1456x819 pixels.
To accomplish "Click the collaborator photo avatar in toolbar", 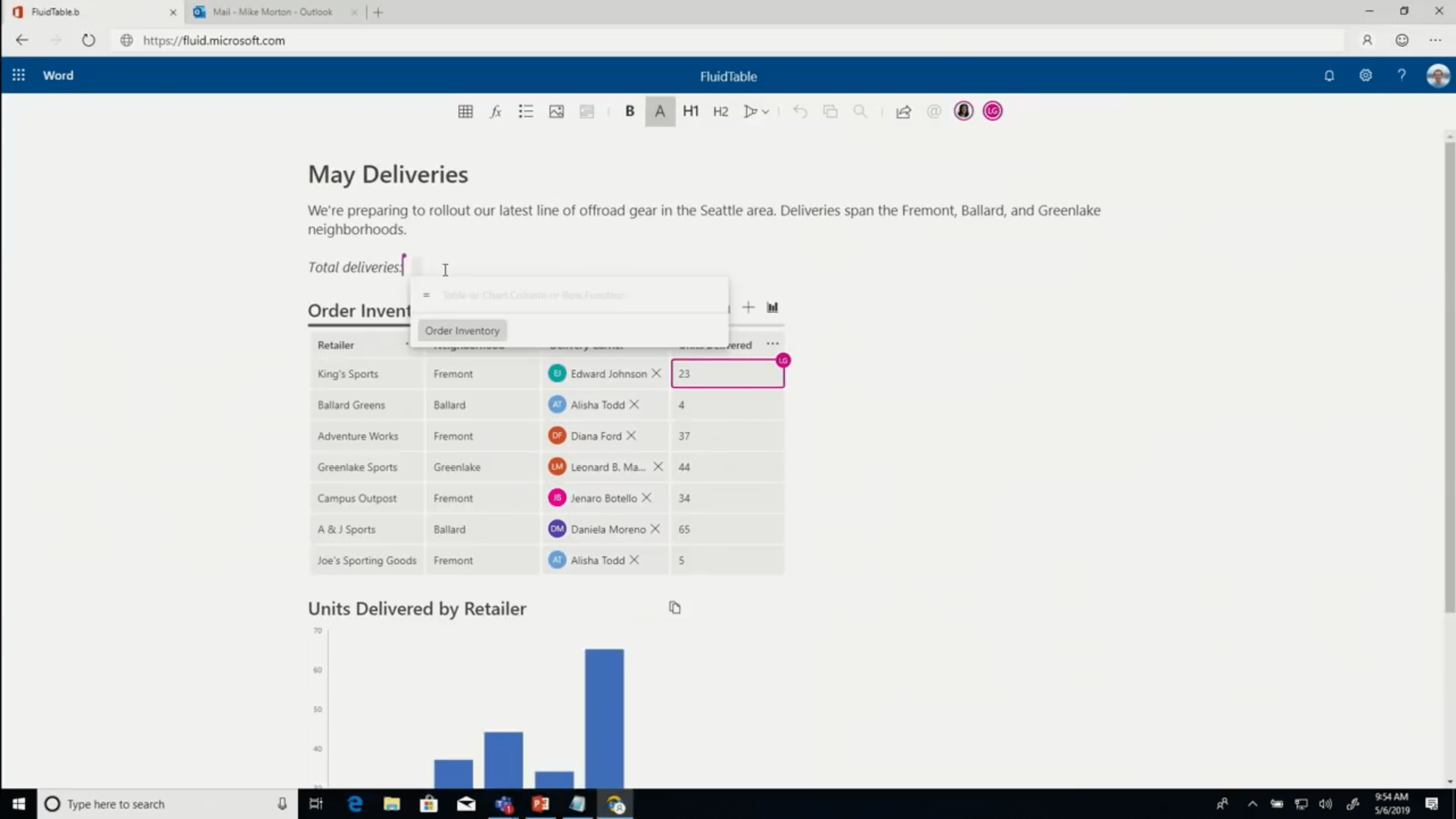I will pyautogui.click(x=963, y=111).
